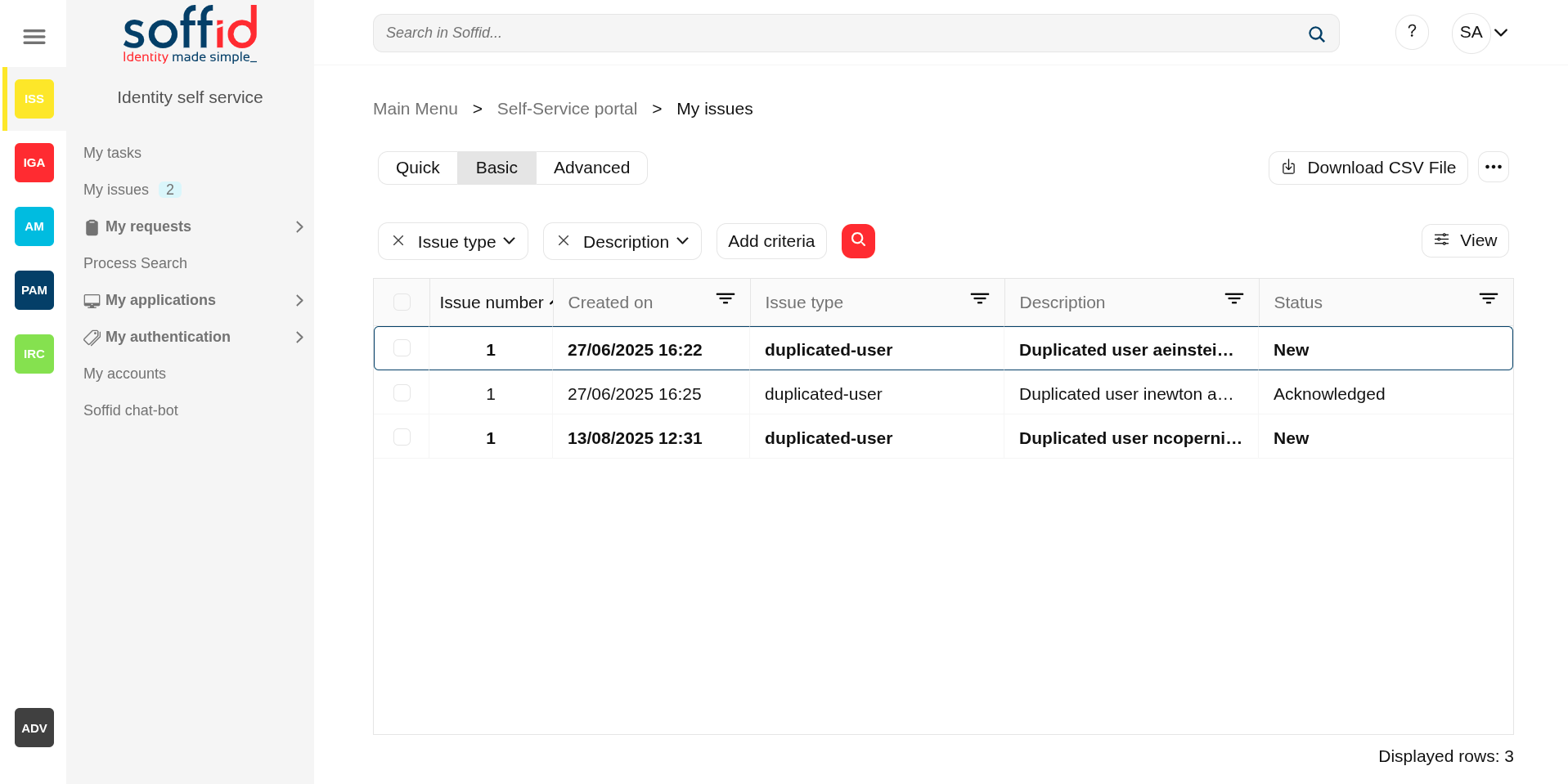Open the ADV module icon
1568x784 pixels.
pyautogui.click(x=34, y=728)
